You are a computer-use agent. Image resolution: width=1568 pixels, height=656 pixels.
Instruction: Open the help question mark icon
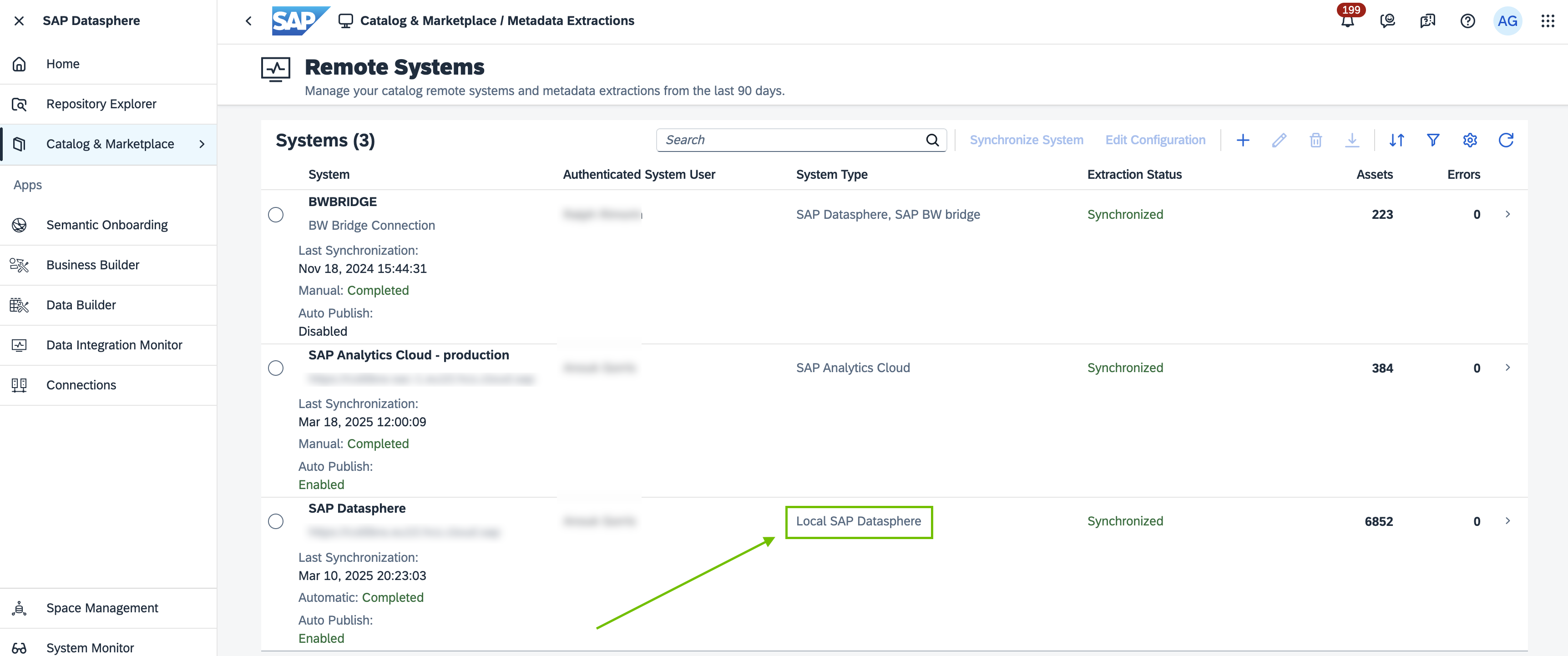pyautogui.click(x=1467, y=21)
